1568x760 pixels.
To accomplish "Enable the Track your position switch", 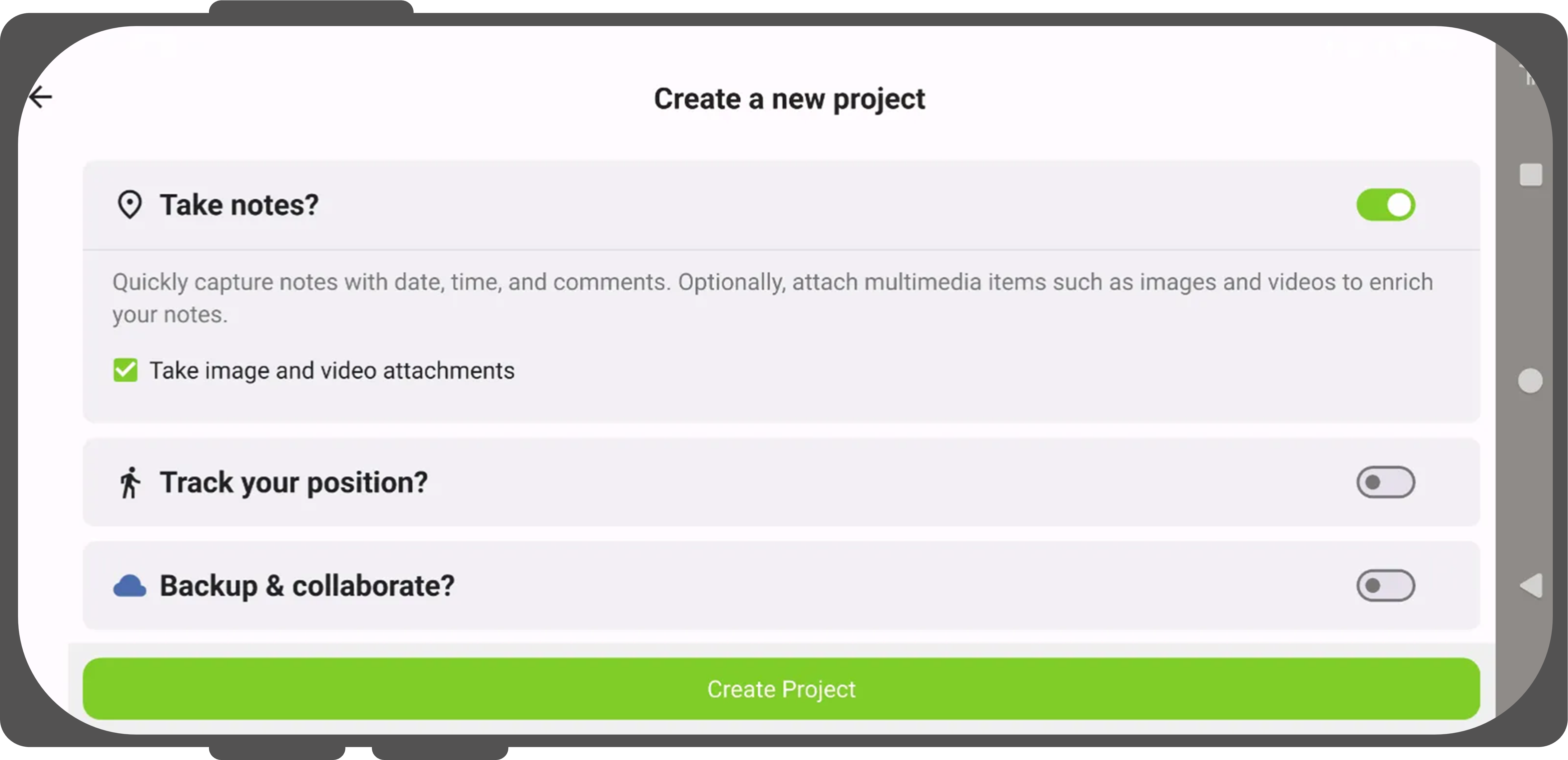I will point(1385,483).
